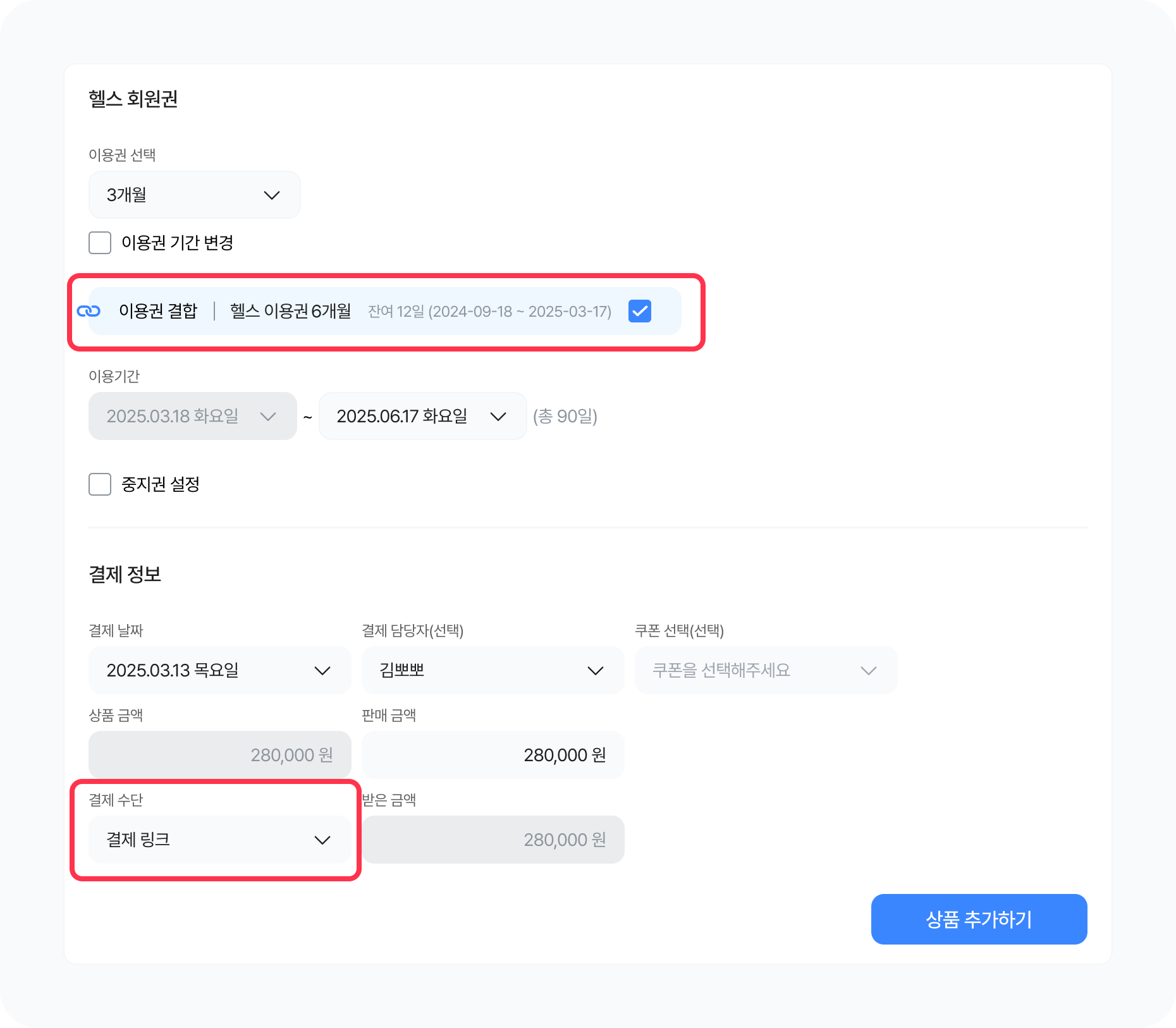The width and height of the screenshot is (1176, 1028).
Task: Click the 판매 금액 280,000 원 input field
Action: [493, 755]
